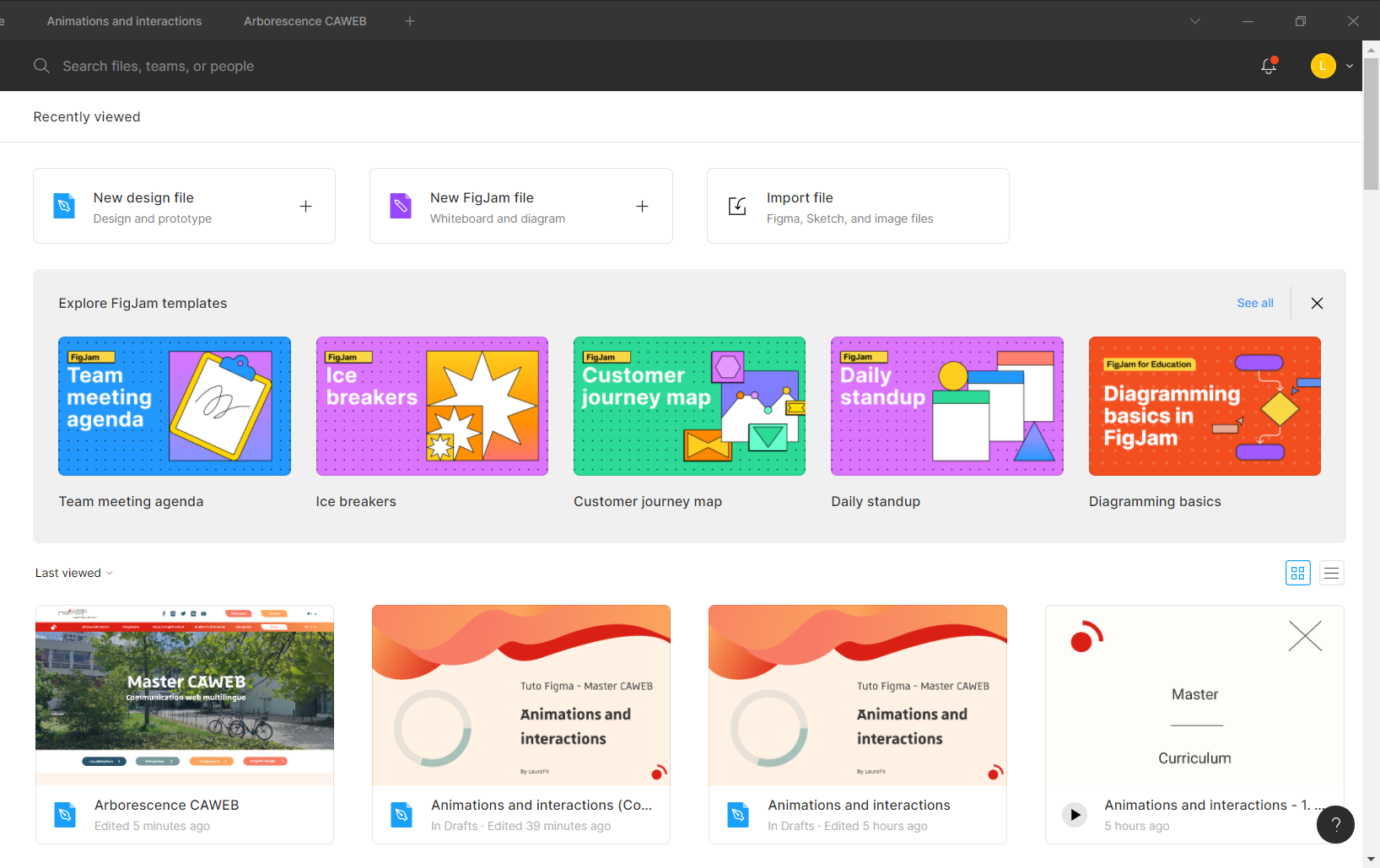The height and width of the screenshot is (868, 1380).
Task: Click the plus icon on New design file
Action: point(305,207)
